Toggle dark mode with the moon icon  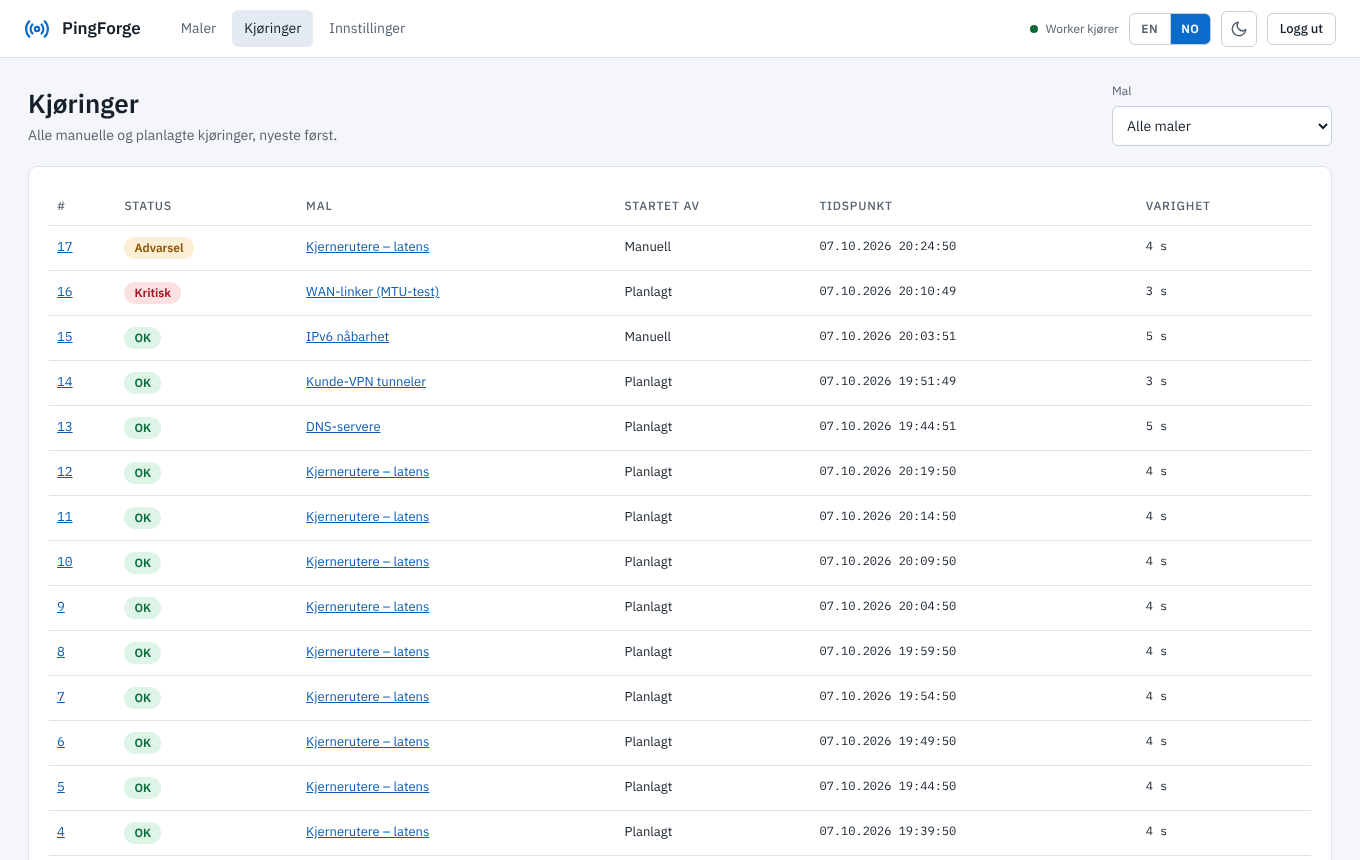point(1239,29)
